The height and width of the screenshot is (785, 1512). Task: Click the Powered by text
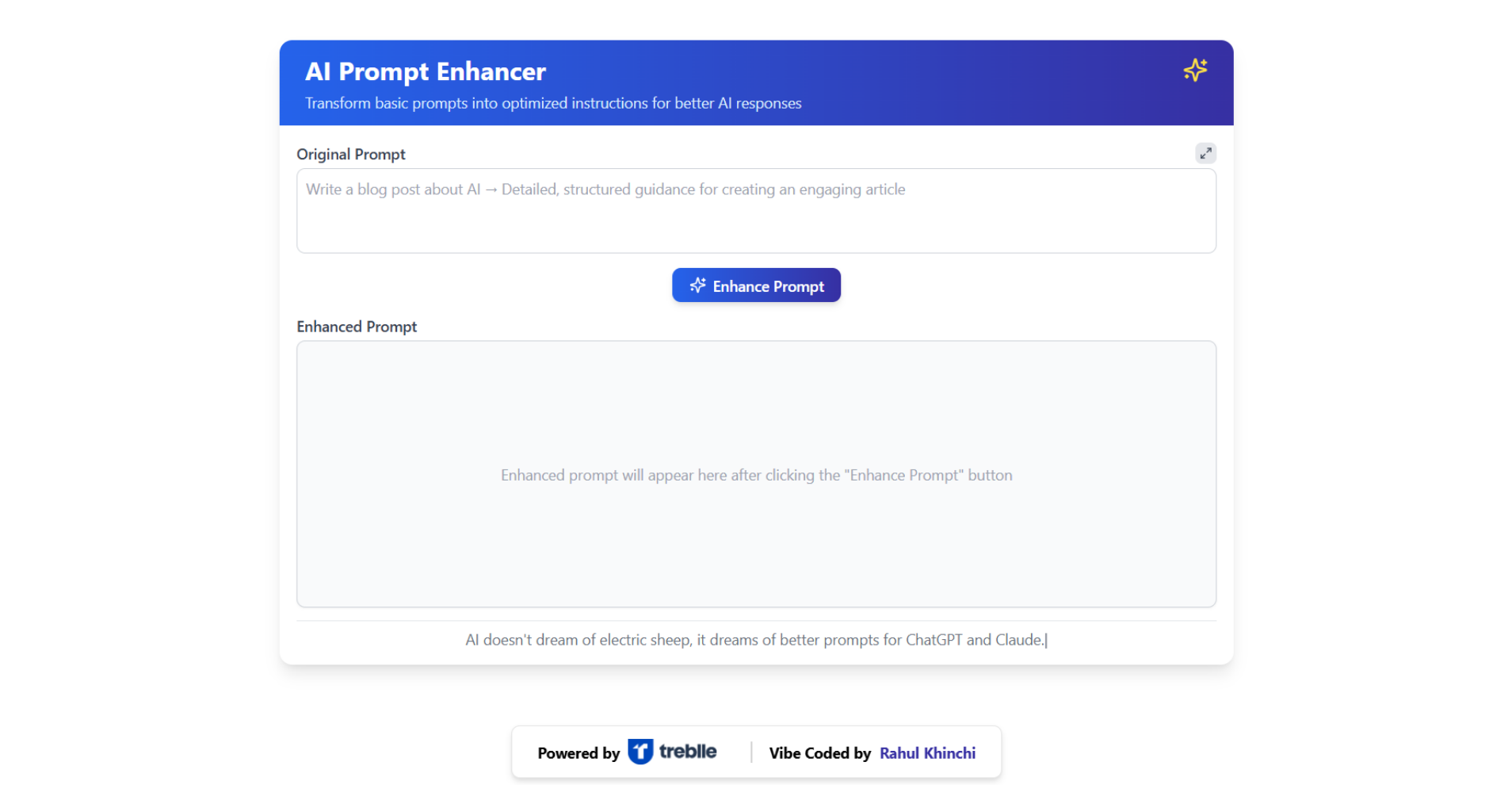point(578,753)
